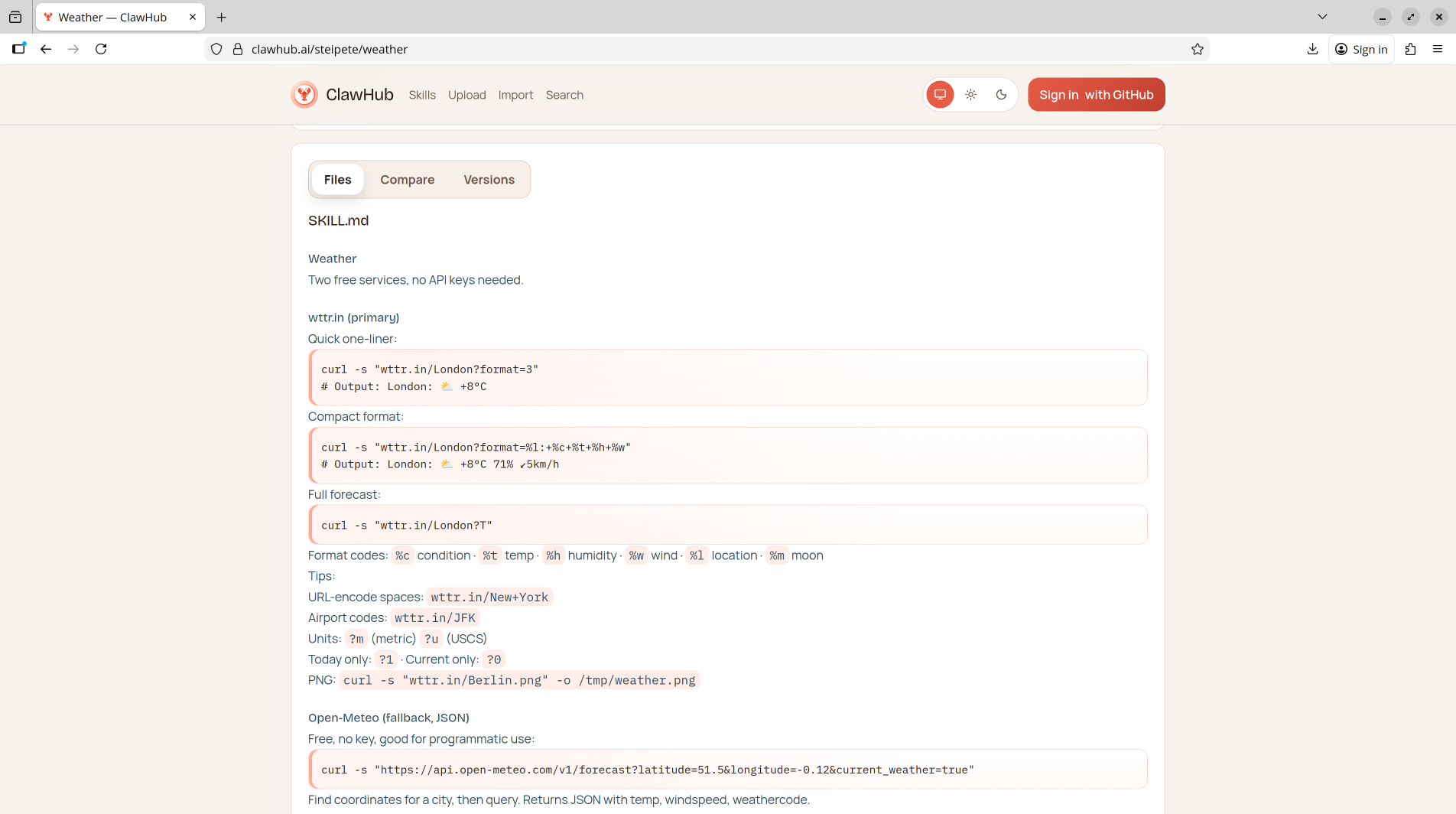Switch to the Compare tab
The height and width of the screenshot is (814, 1456).
coord(407,180)
